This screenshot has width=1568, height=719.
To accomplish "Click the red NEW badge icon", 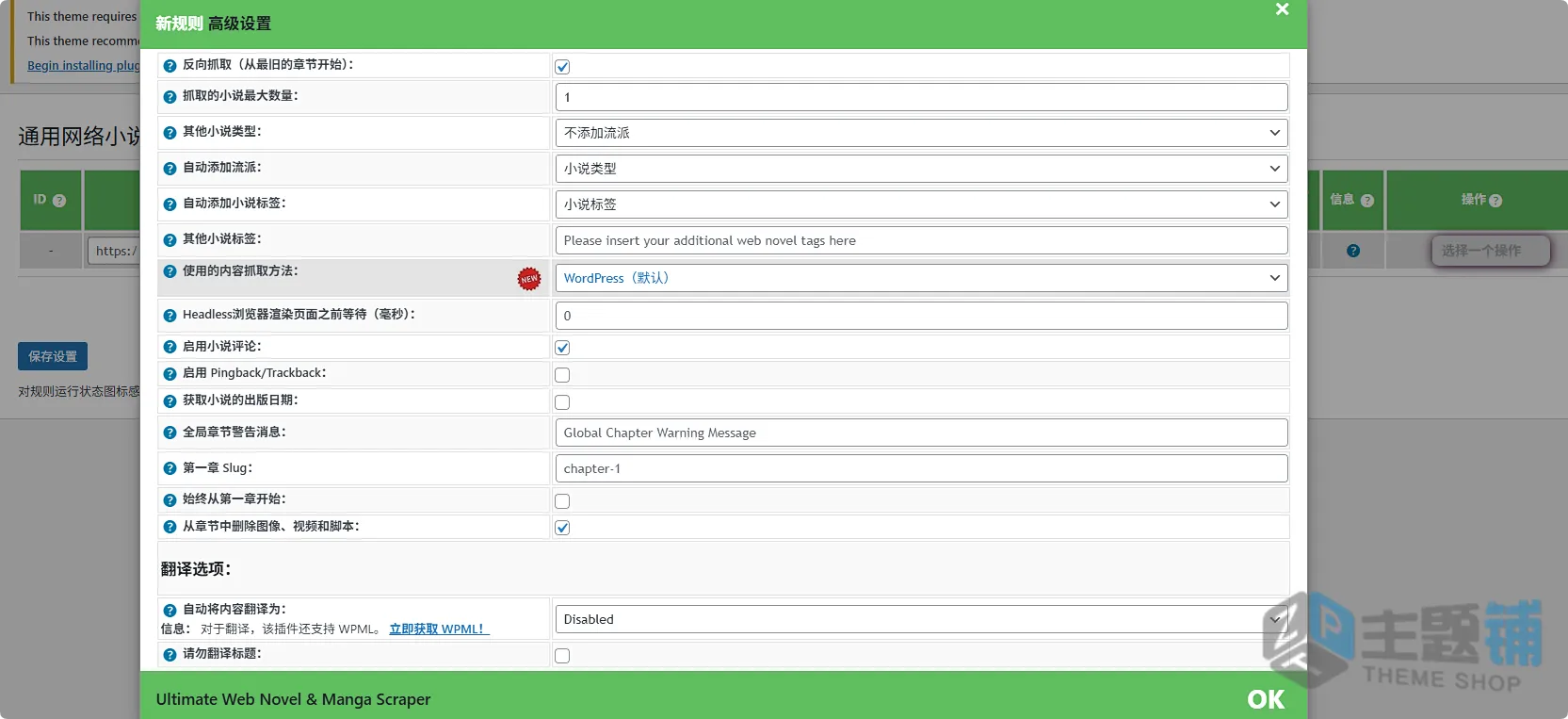I will 529,279.
